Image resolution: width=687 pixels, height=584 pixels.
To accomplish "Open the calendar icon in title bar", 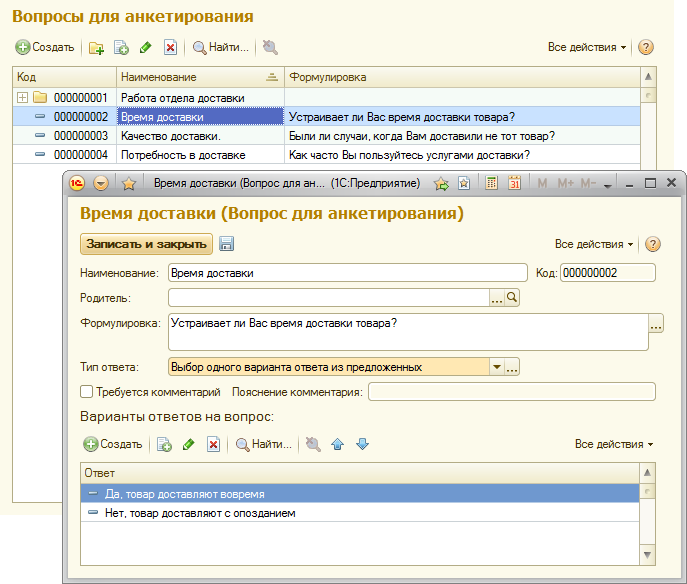I will [514, 183].
